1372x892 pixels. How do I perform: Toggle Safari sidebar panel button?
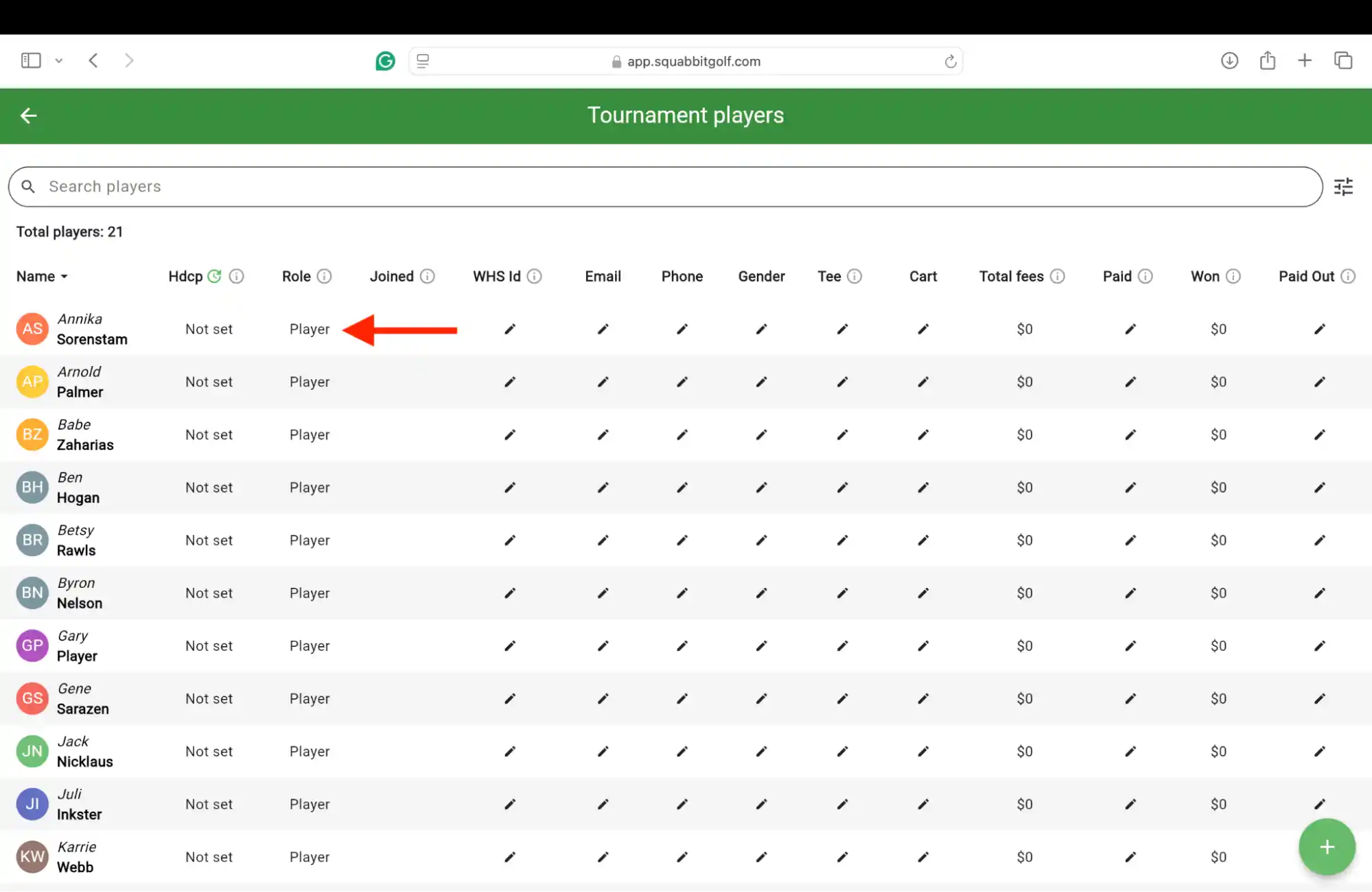(31, 61)
